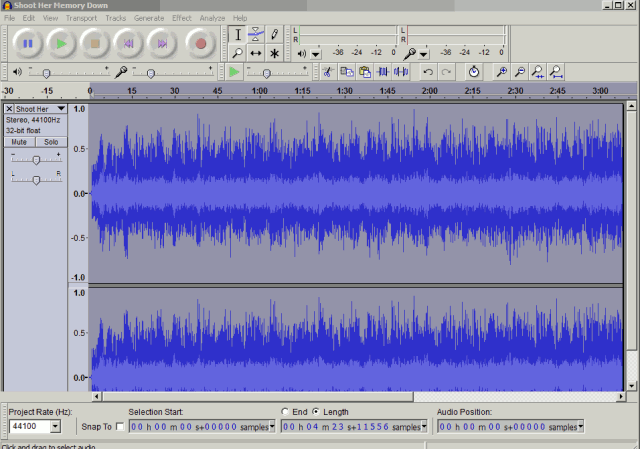This screenshot has height=449, width=640.
Task: Select the End radio button
Action: pyautogui.click(x=285, y=411)
